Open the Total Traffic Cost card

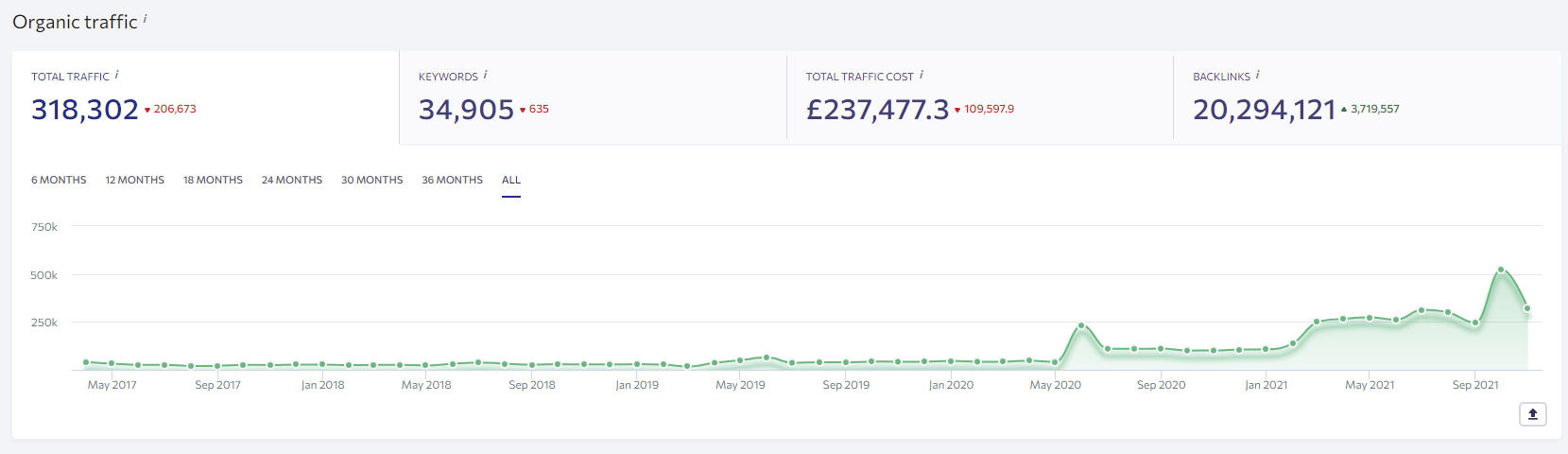click(x=980, y=97)
